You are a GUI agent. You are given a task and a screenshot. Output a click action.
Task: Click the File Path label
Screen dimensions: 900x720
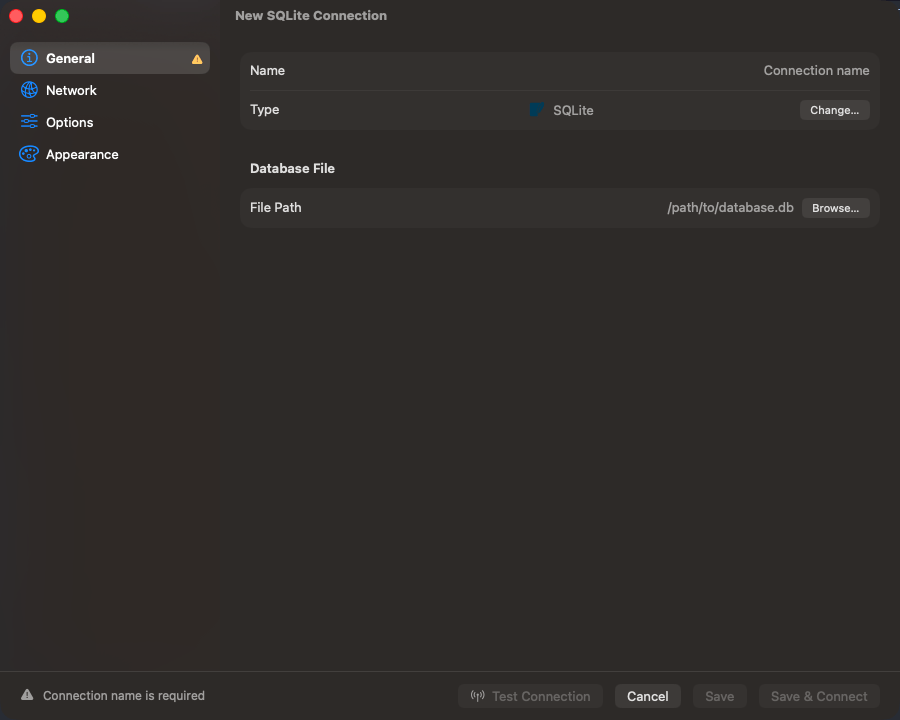276,207
